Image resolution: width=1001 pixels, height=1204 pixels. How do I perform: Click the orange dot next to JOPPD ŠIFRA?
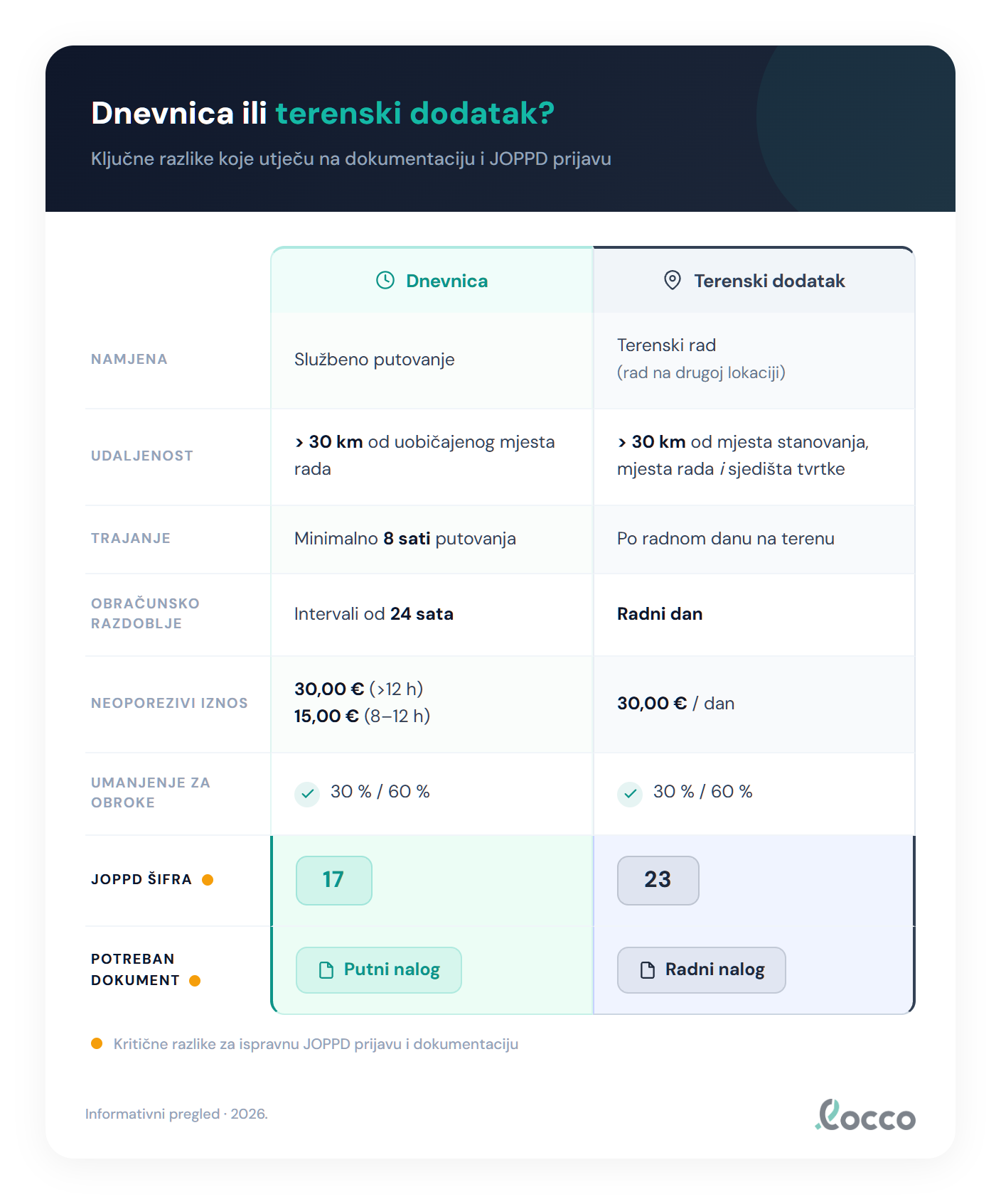[x=208, y=880]
